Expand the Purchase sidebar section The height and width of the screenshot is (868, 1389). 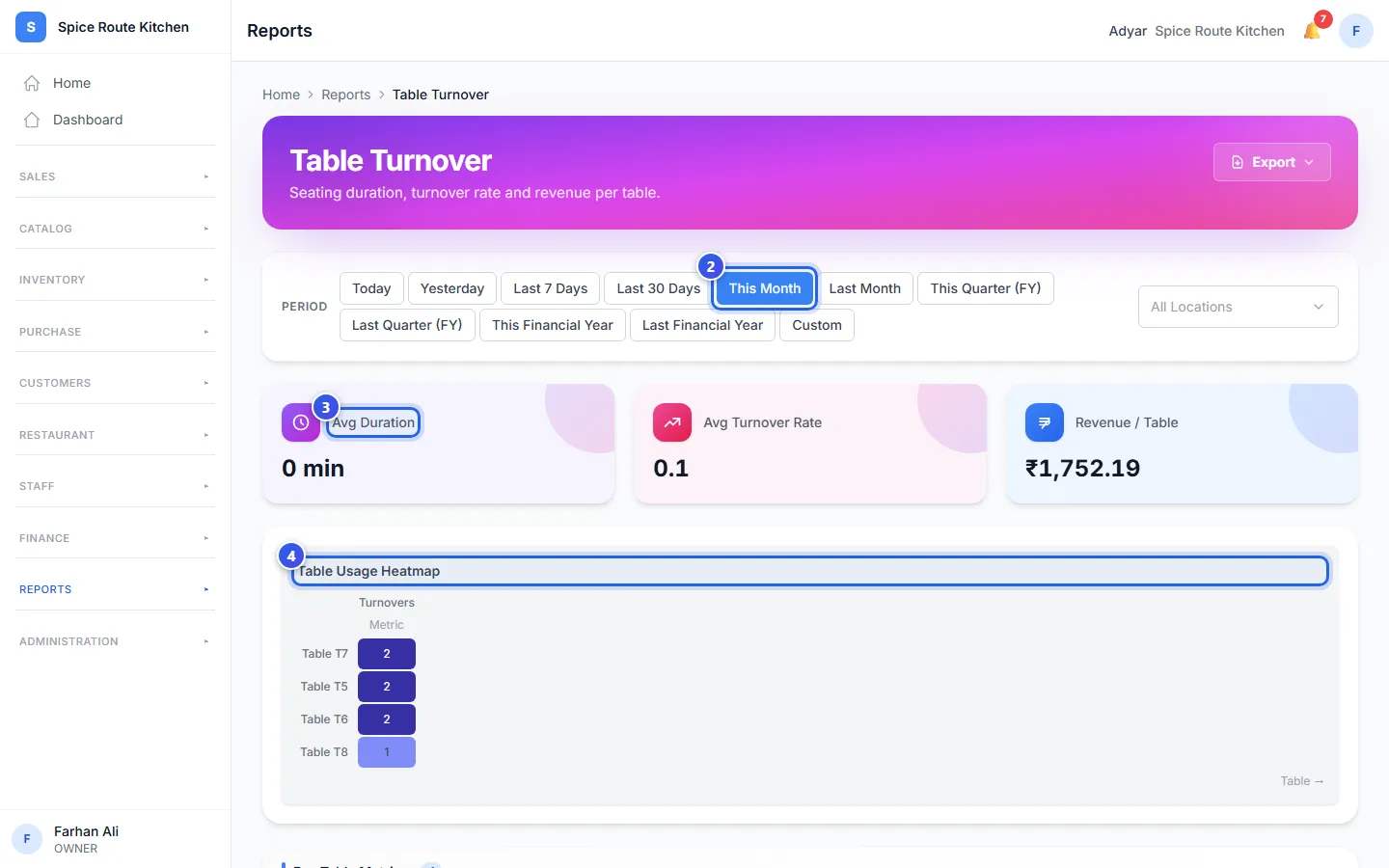pyautogui.click(x=115, y=332)
